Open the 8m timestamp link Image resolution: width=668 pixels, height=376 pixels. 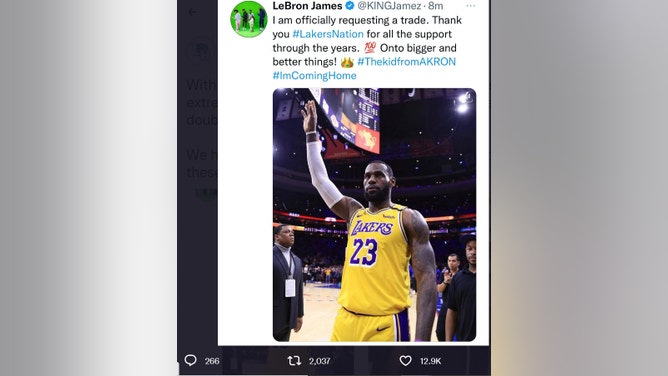pos(435,6)
